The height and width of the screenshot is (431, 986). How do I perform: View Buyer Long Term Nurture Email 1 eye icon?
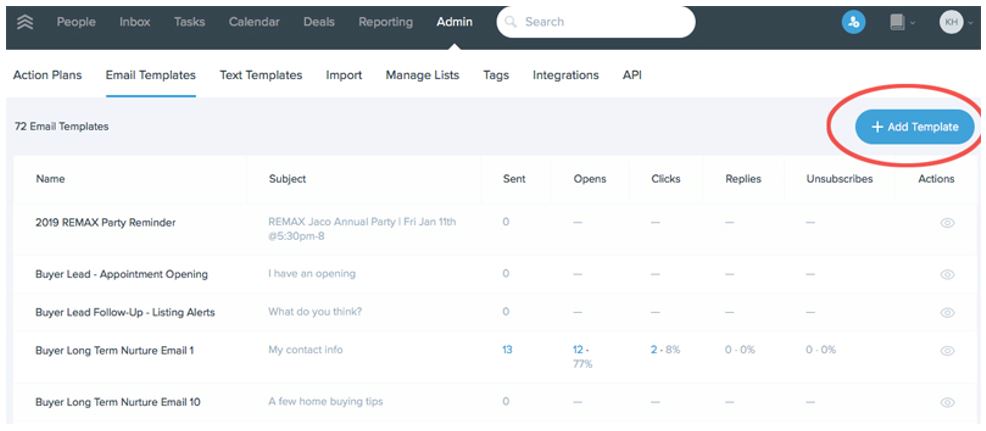click(946, 351)
